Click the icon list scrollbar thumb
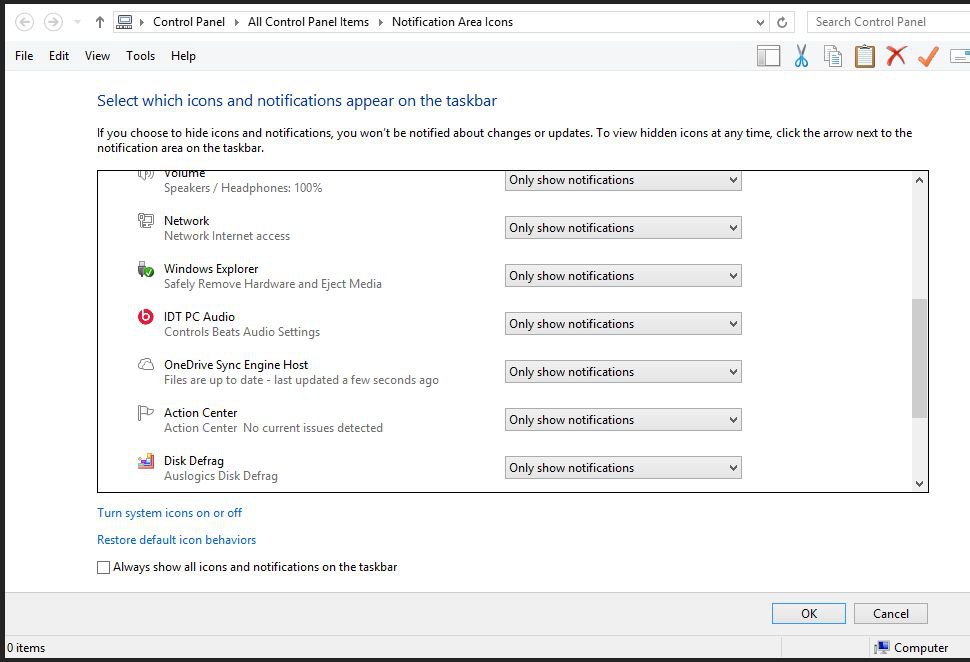Image resolution: width=970 pixels, height=662 pixels. click(919, 358)
